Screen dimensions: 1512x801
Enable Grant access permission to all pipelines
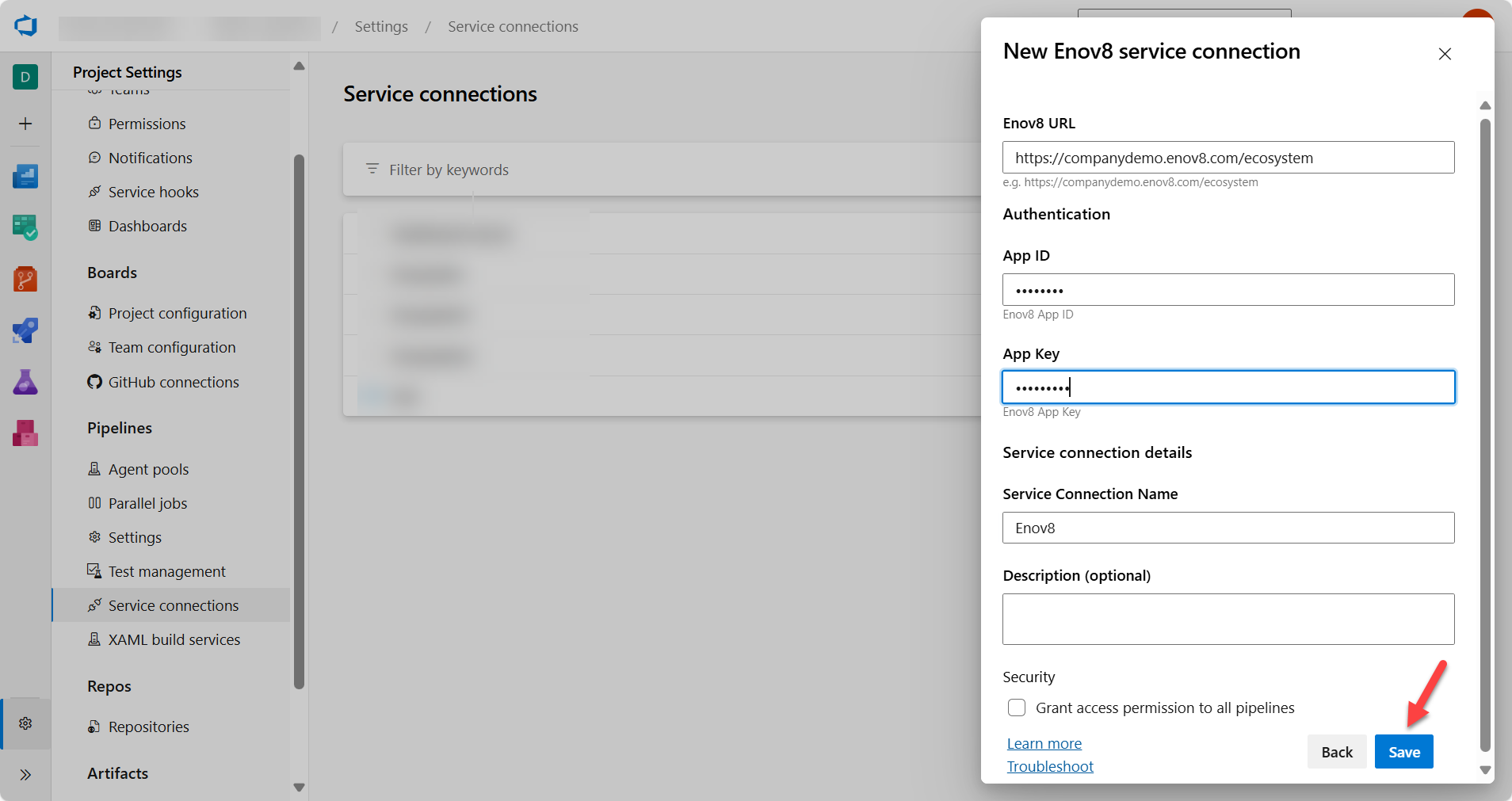coord(1017,708)
